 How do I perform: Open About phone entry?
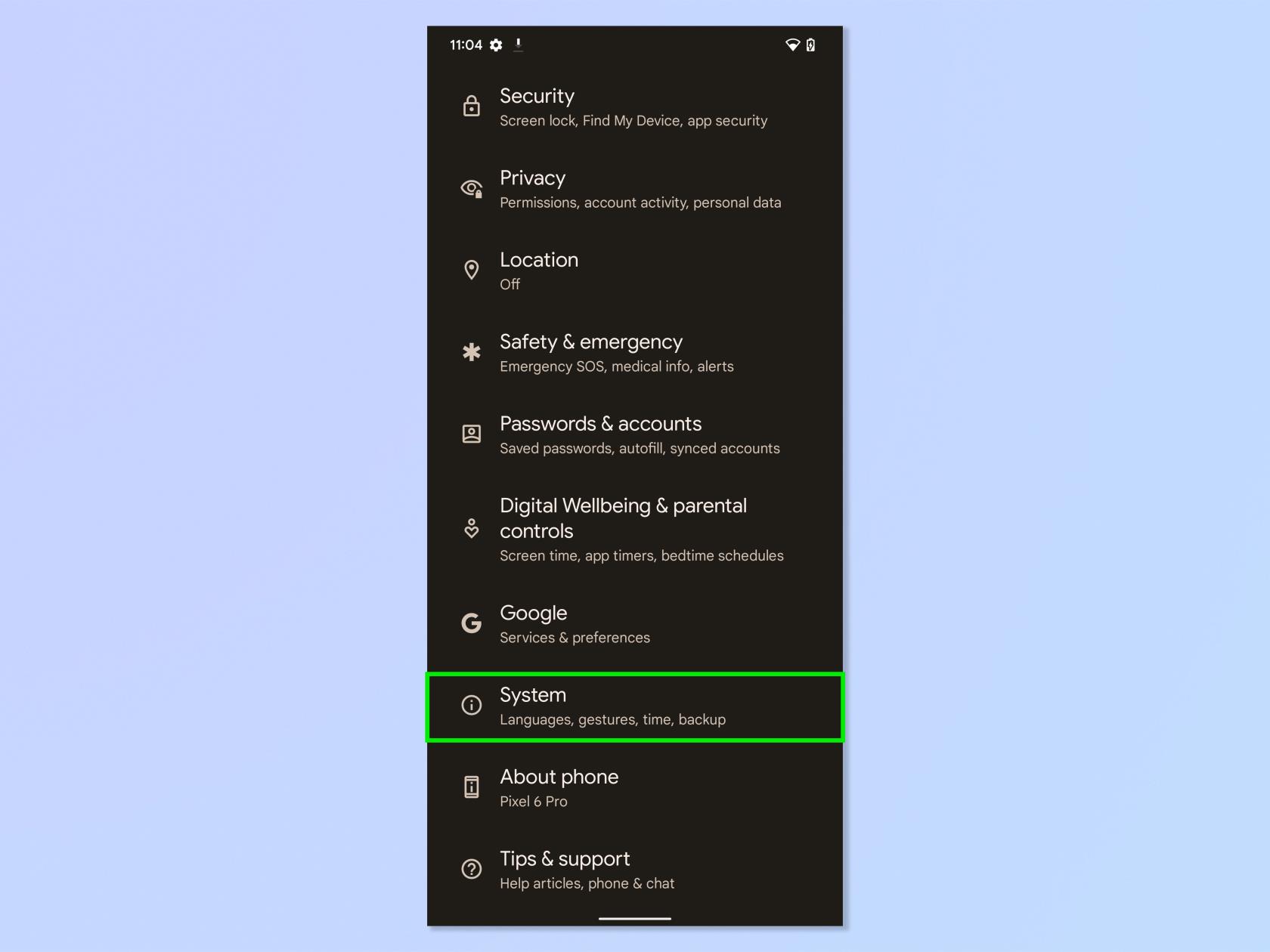pyautogui.click(x=635, y=788)
